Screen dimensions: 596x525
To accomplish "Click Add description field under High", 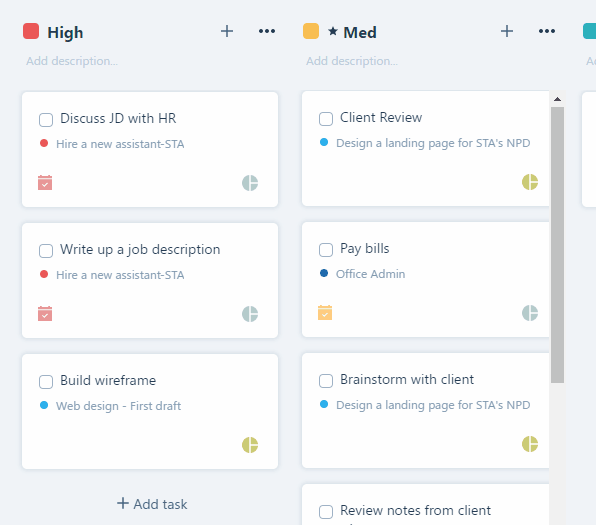I will coord(72,61).
